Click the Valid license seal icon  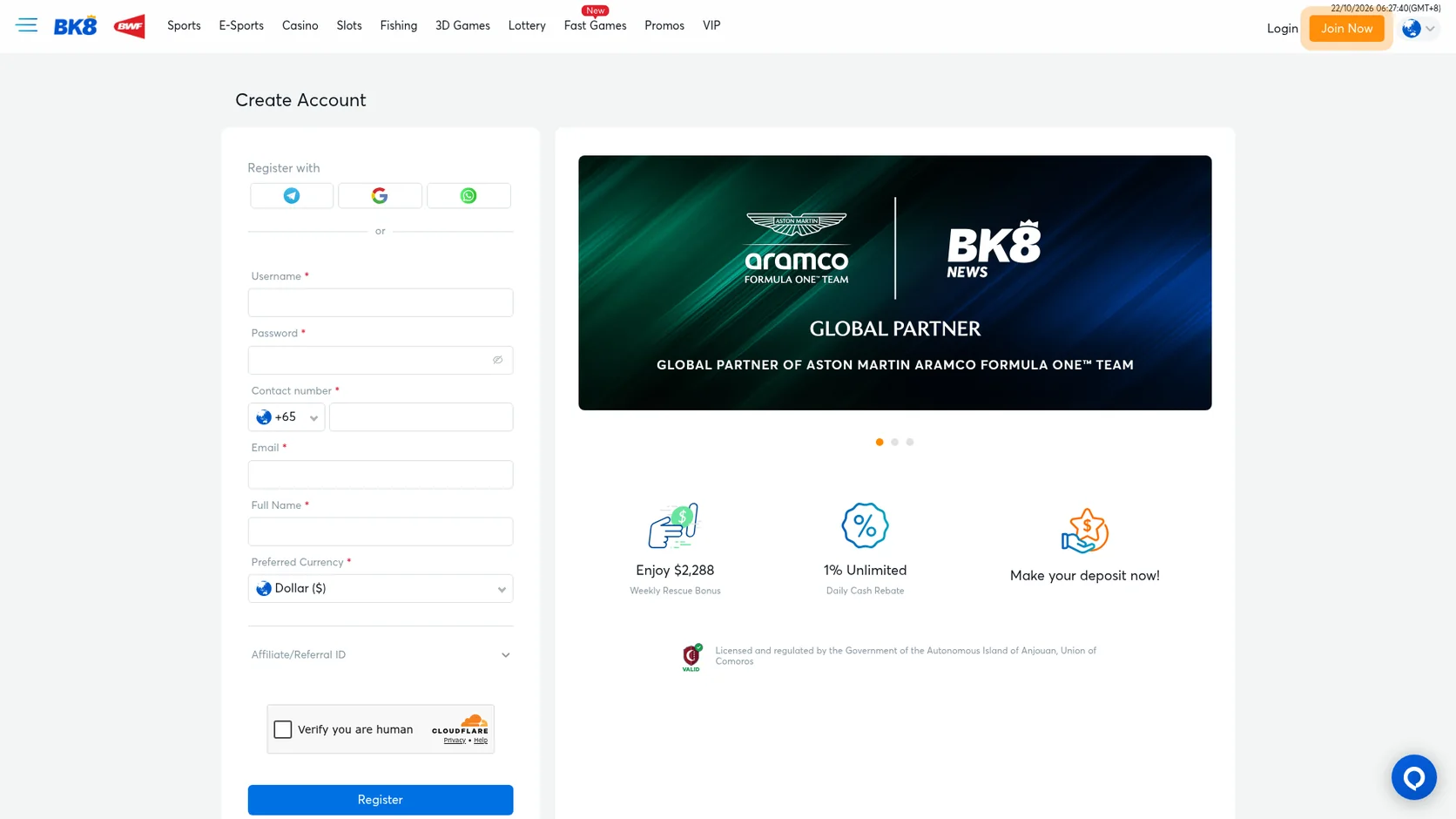tap(691, 658)
